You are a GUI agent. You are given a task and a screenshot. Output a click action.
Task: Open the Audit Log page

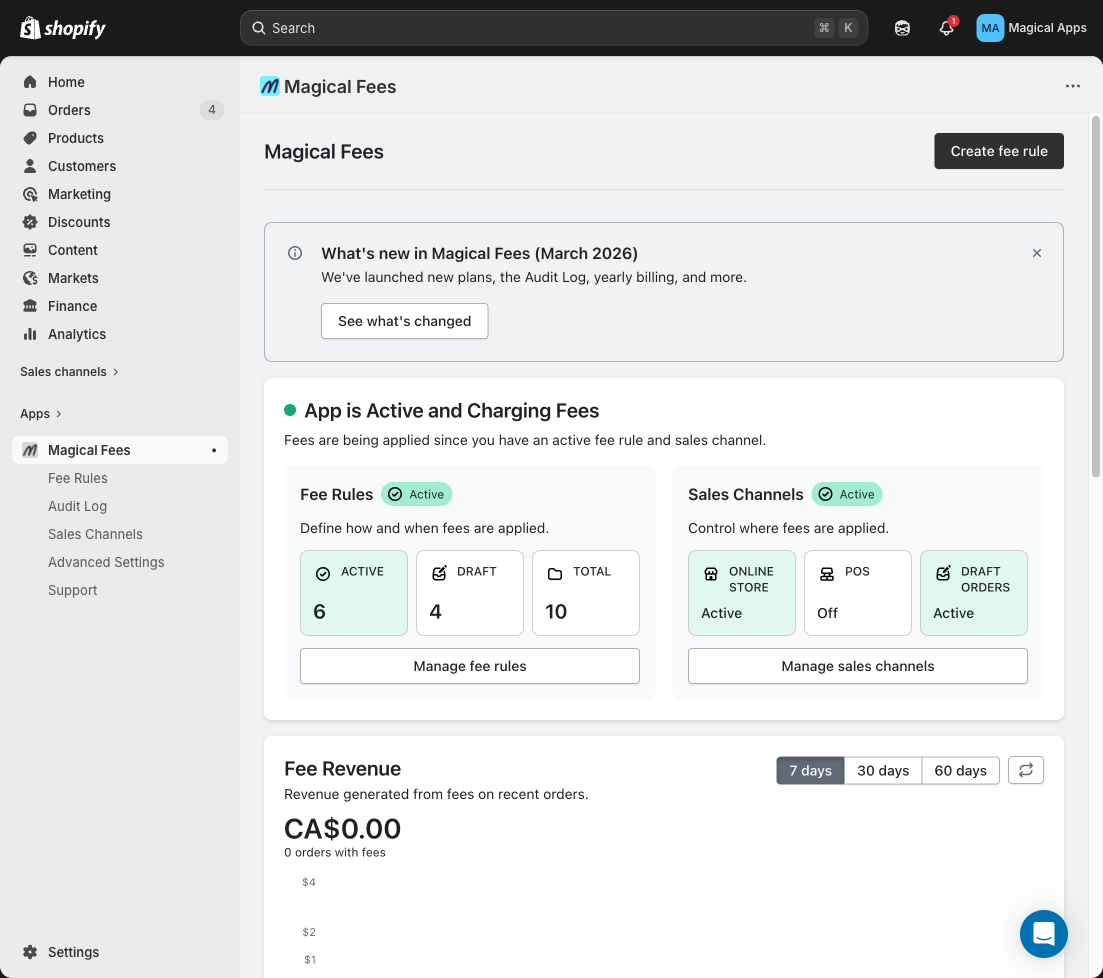77,506
